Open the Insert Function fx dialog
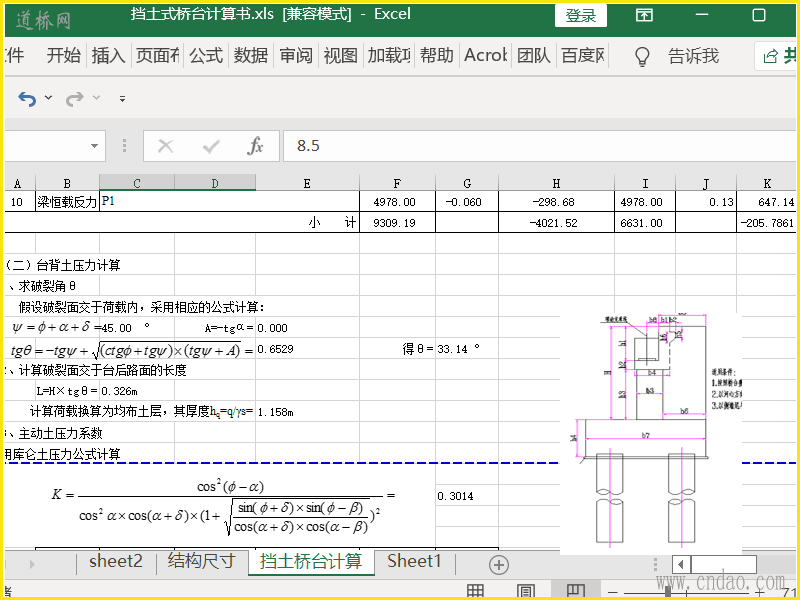The image size is (800, 600). pyautogui.click(x=255, y=146)
